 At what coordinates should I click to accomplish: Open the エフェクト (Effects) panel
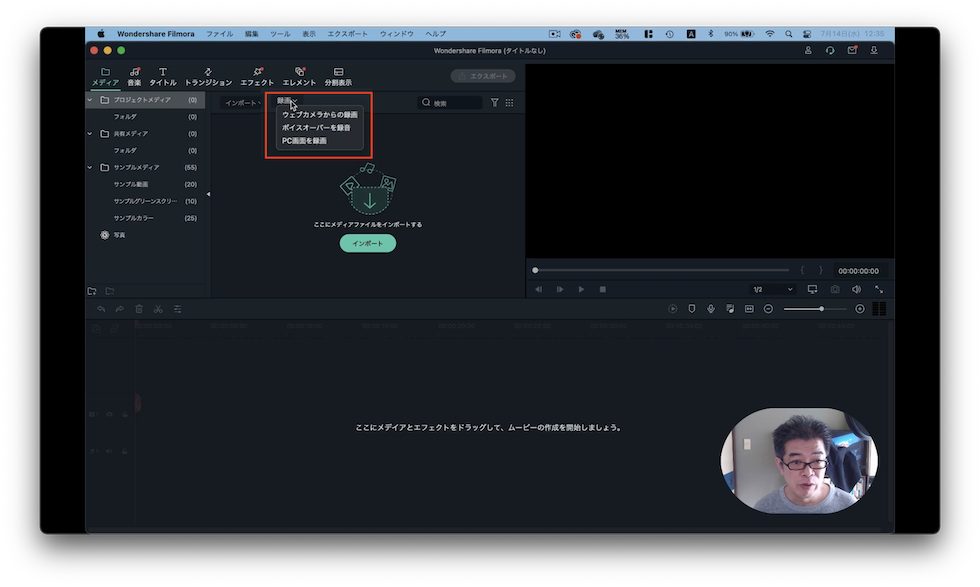[257, 76]
